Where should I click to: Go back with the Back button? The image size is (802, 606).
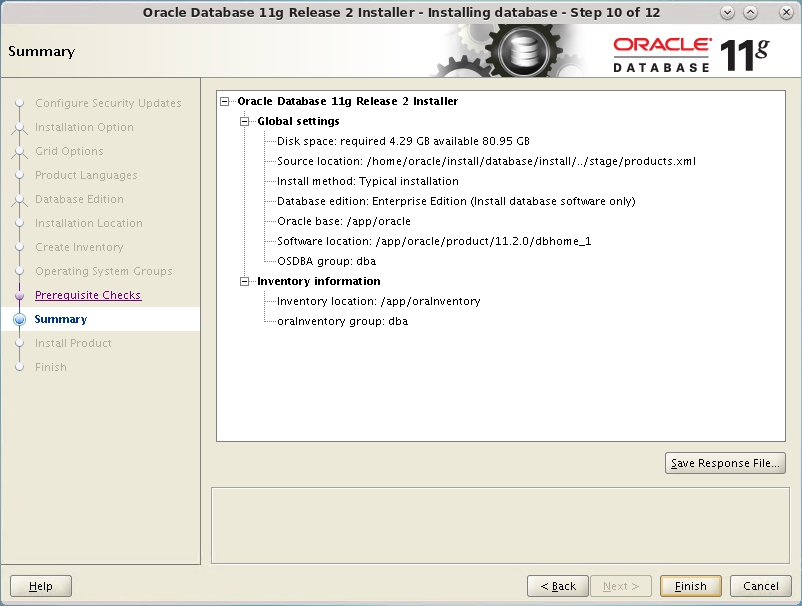[x=558, y=586]
